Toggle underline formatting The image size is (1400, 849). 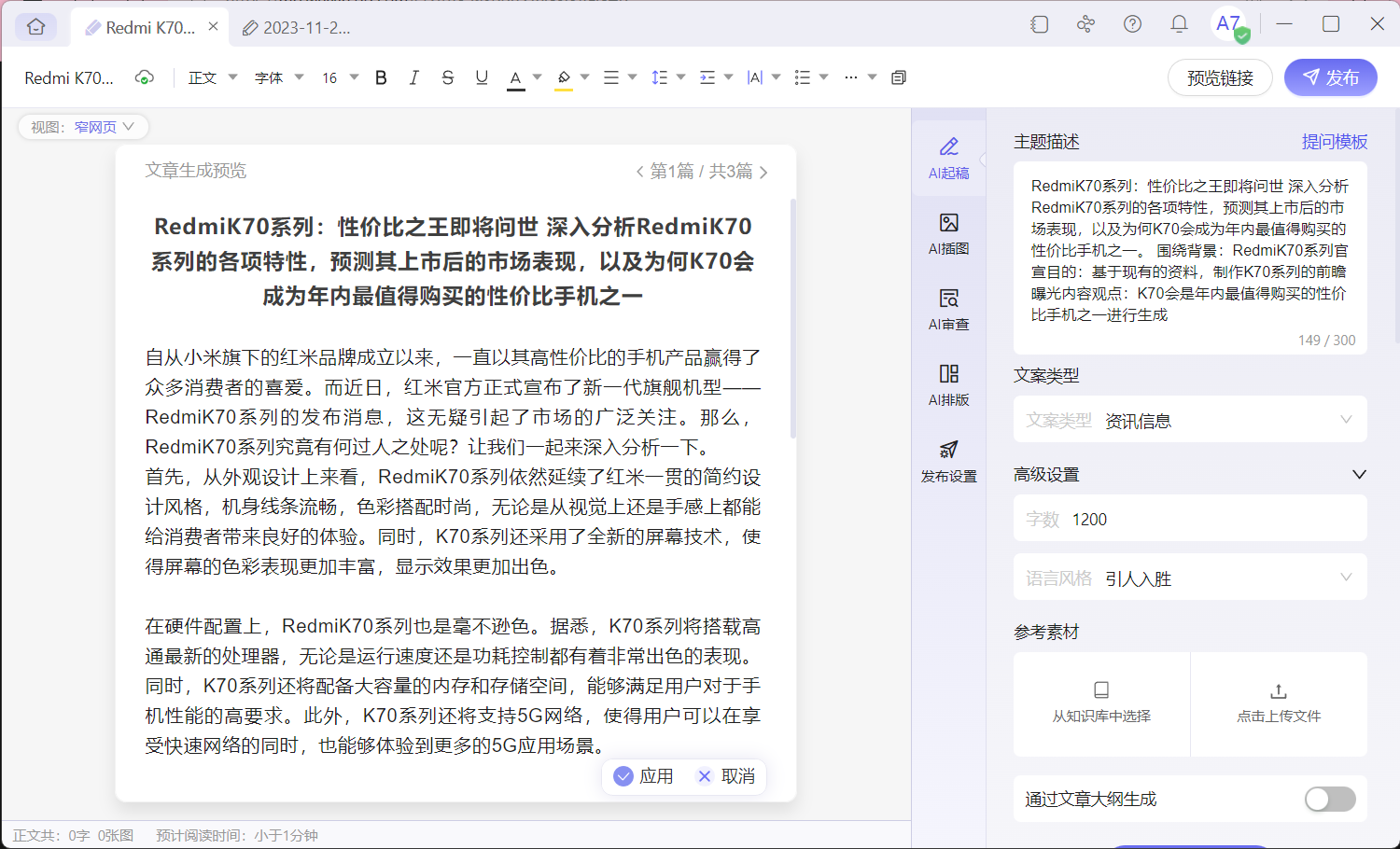(x=482, y=77)
